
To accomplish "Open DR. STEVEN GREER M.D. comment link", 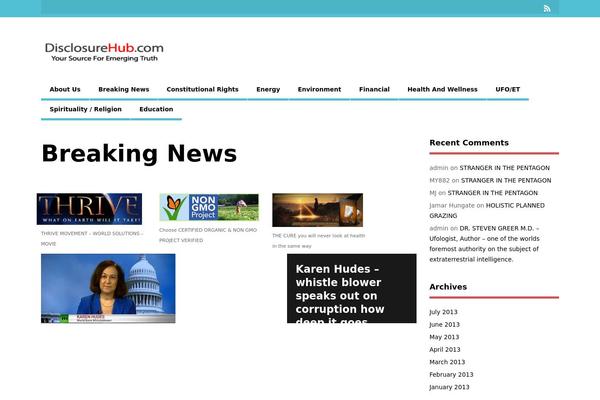I will 484,244.
